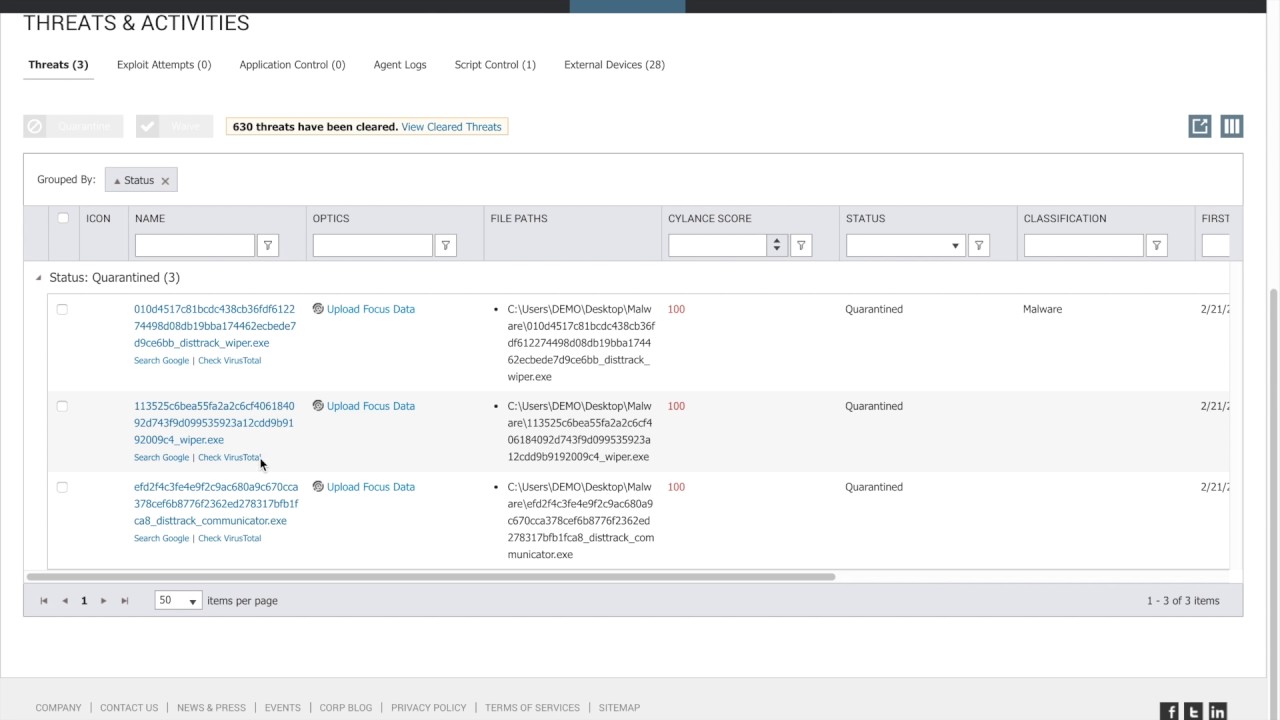Check the box for disttrack_communicator.exe threat
The height and width of the screenshot is (720, 1280).
click(62, 487)
